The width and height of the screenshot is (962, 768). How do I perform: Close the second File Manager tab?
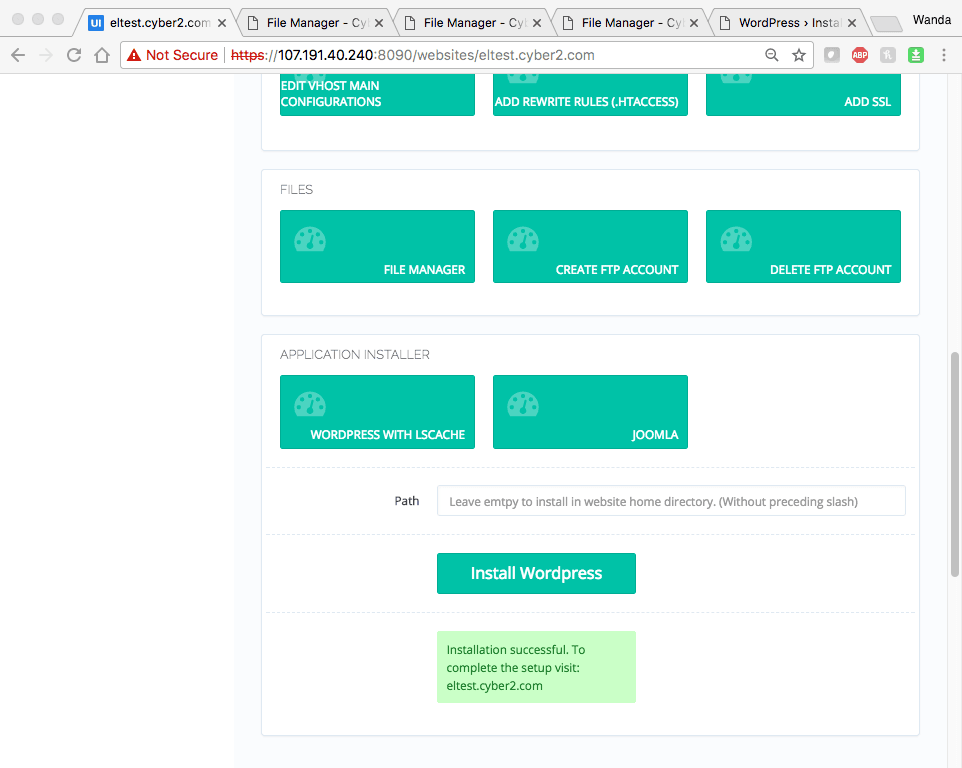pos(537,23)
